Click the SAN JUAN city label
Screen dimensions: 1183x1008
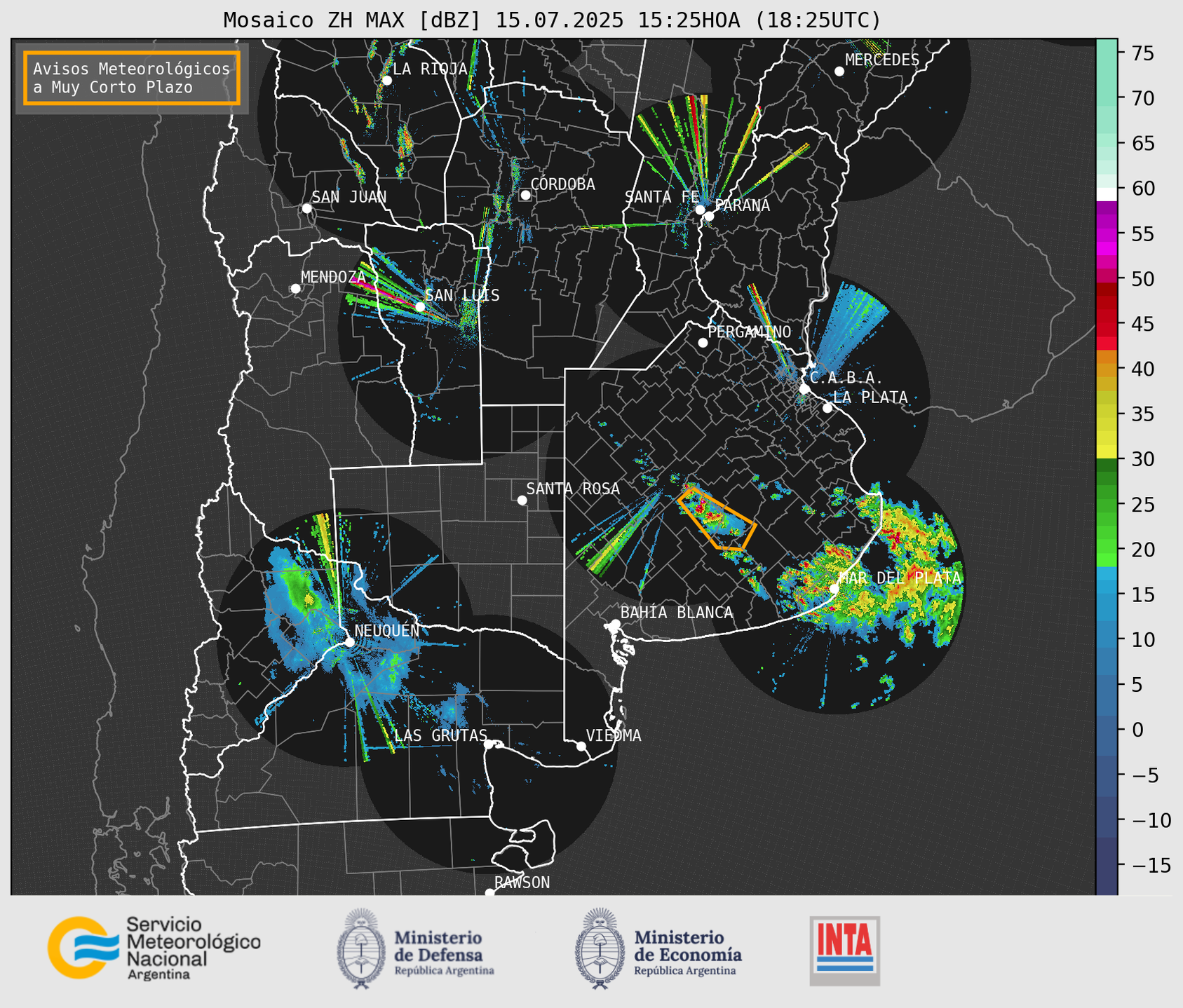pyautogui.click(x=349, y=197)
